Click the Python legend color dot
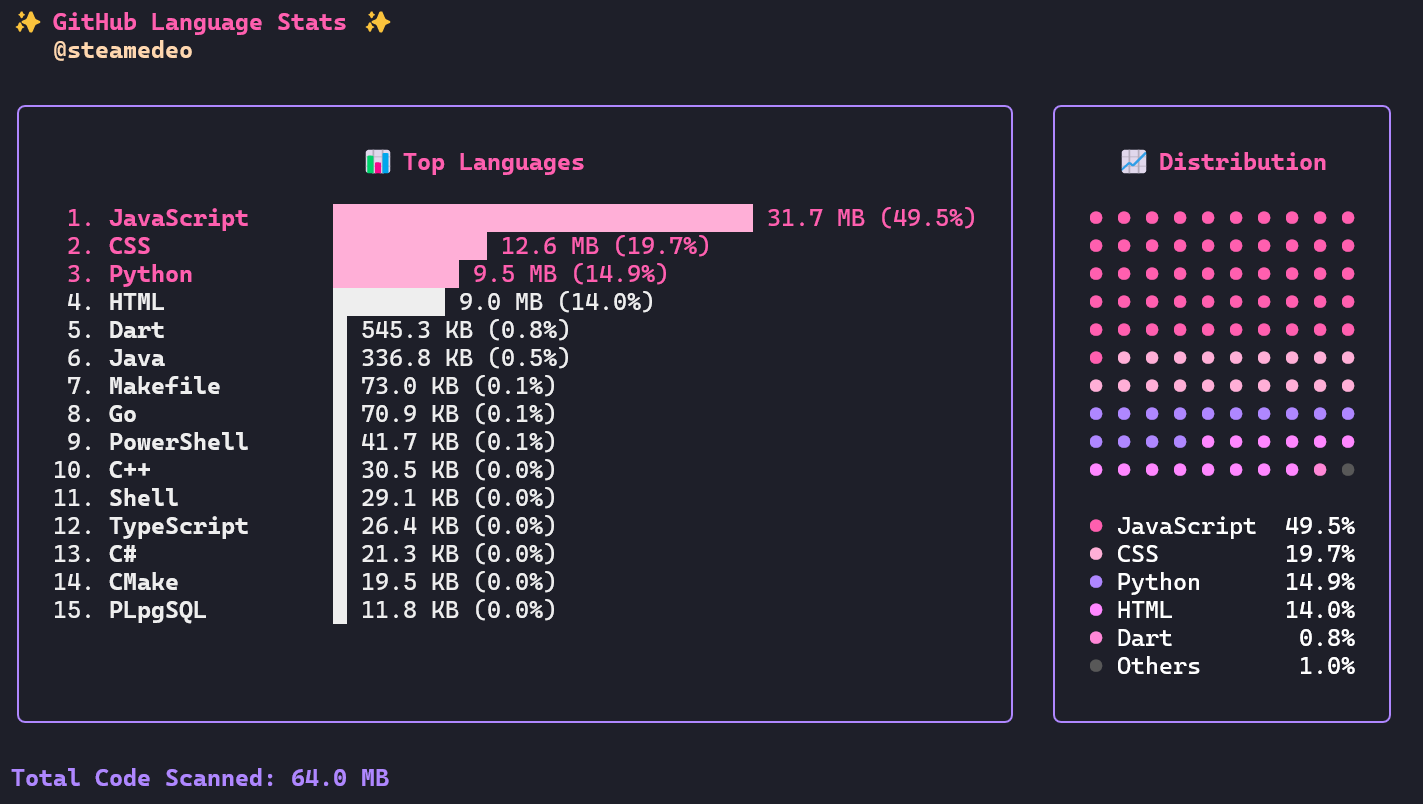 pyautogui.click(x=1096, y=582)
